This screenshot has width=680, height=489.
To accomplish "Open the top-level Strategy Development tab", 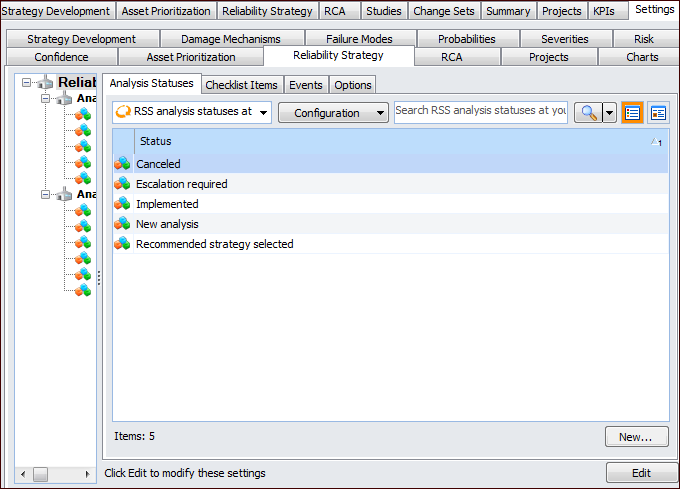I will [x=56, y=11].
